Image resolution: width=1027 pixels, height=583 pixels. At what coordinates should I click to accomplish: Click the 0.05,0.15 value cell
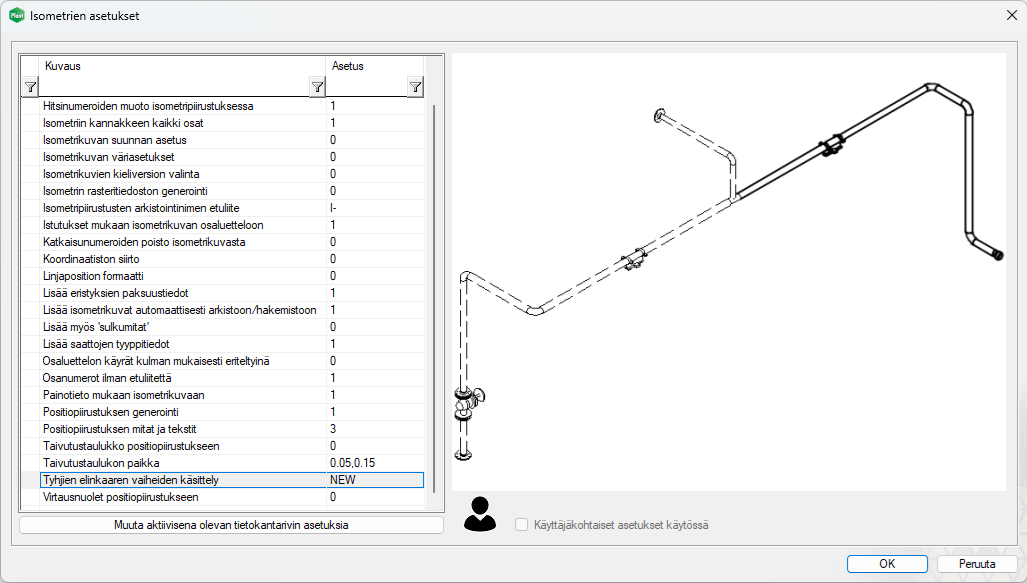tap(375, 463)
